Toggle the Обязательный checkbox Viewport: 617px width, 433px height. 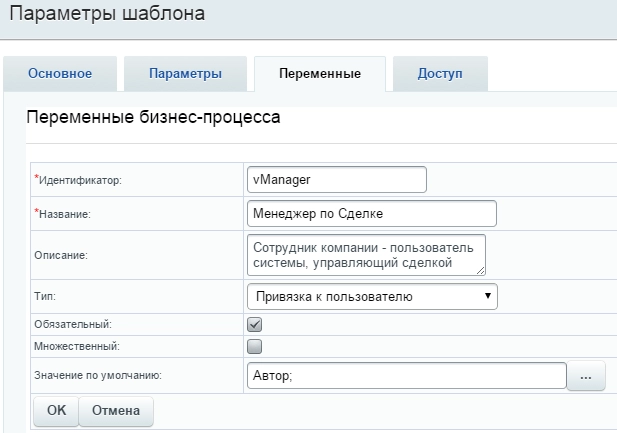[254, 324]
